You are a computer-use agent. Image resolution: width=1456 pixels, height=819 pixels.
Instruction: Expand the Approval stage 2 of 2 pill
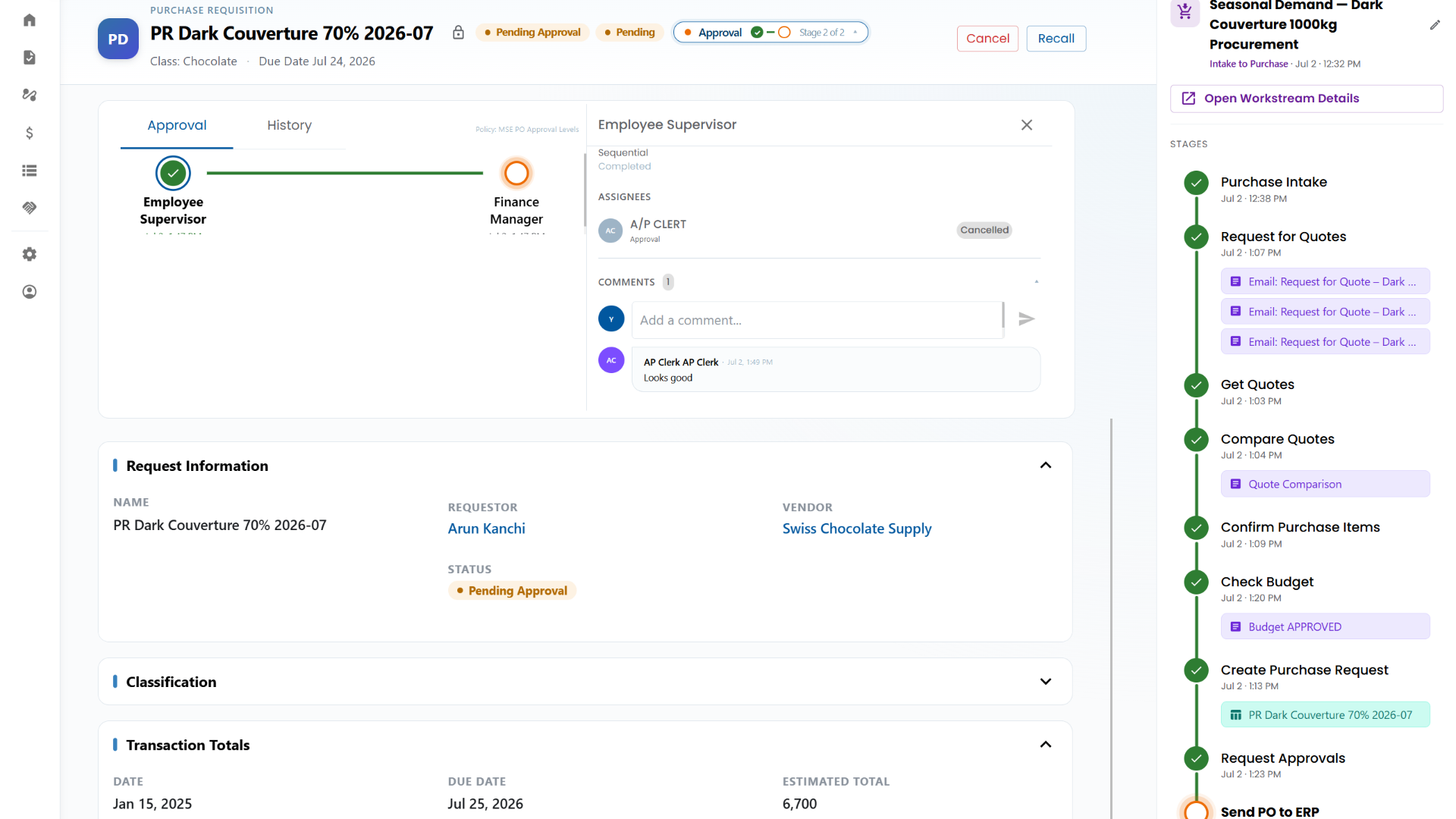(x=770, y=33)
